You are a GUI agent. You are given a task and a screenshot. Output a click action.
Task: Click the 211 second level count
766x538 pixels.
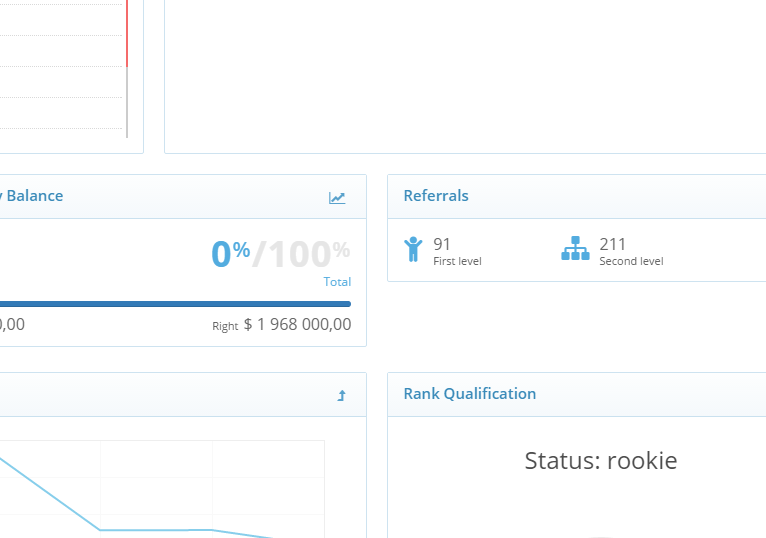click(x=612, y=244)
